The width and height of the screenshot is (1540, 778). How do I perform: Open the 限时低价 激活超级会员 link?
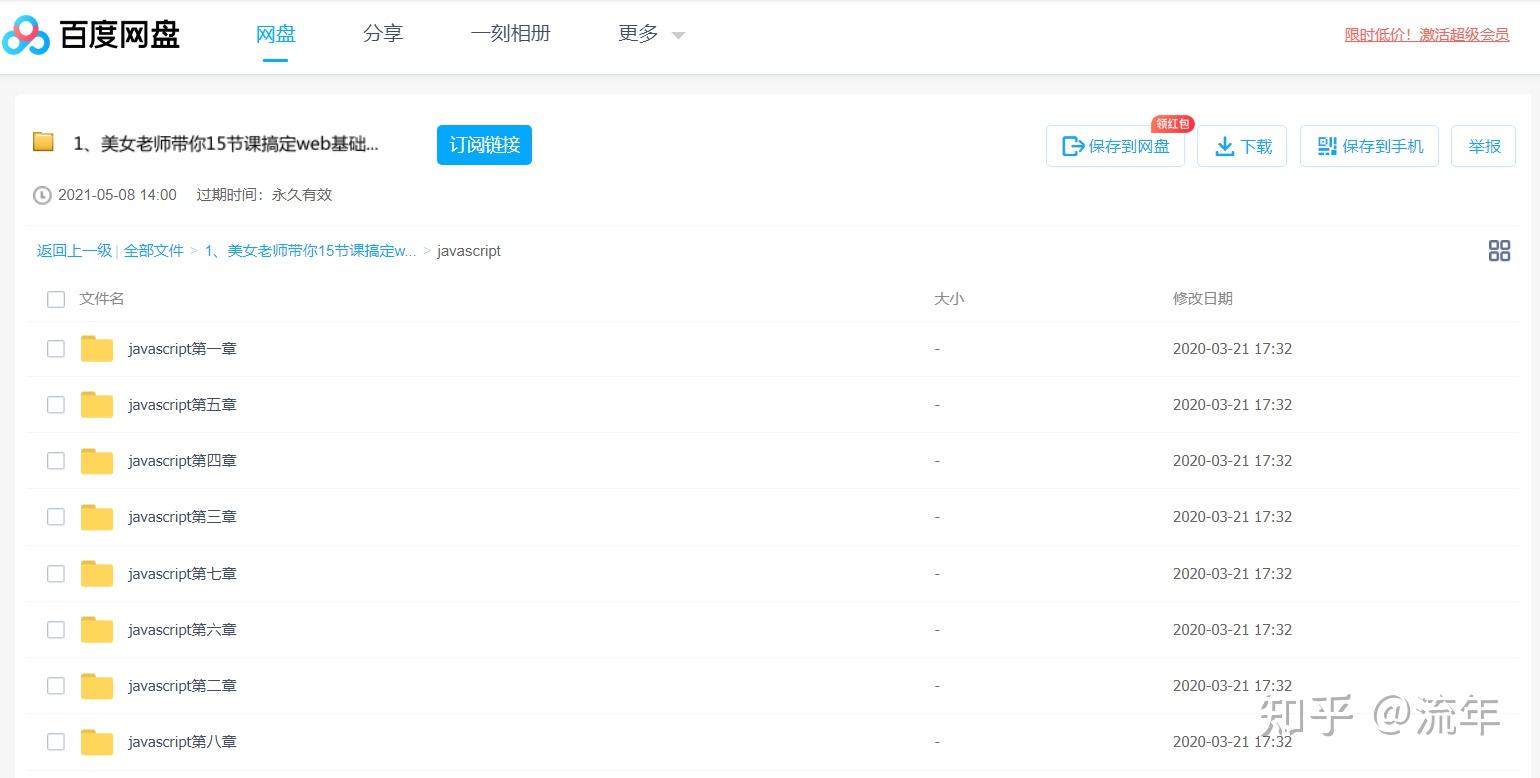(1427, 35)
